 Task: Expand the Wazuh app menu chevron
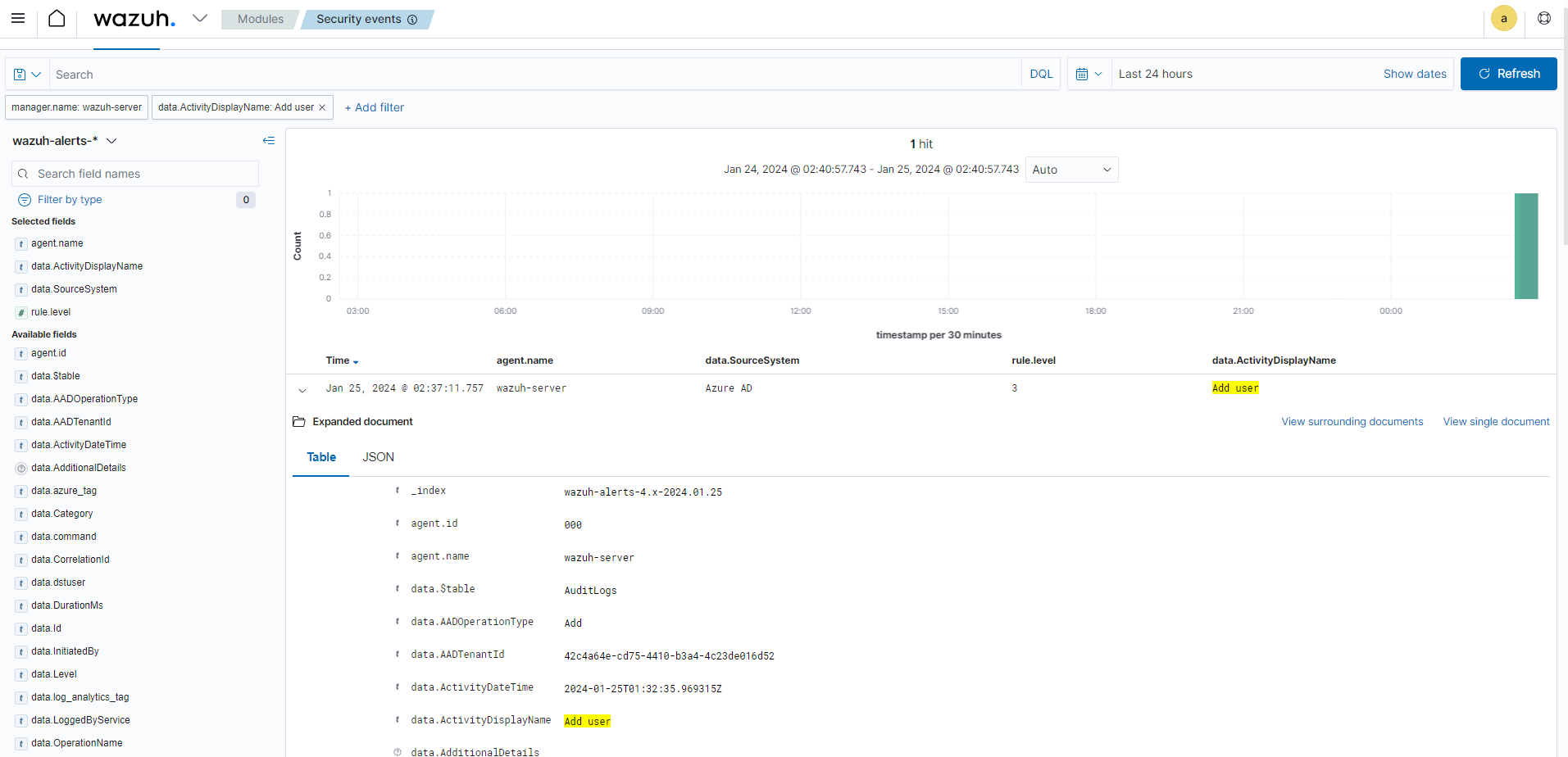coord(200,18)
